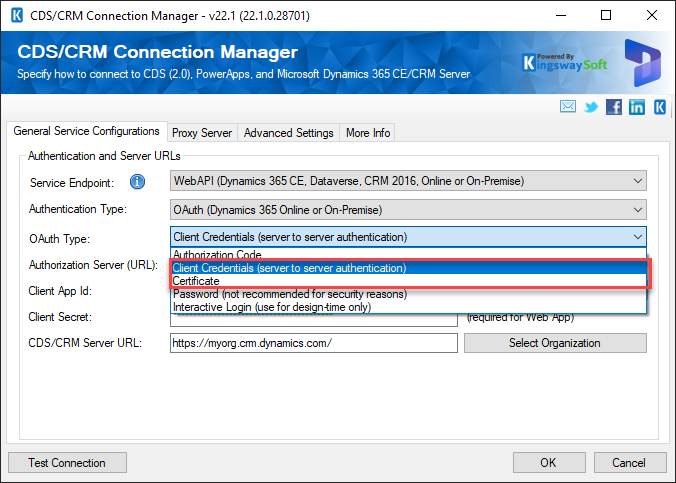Click the KingswaySoft logo in the banner
The height and width of the screenshot is (483, 676).
(x=565, y=63)
